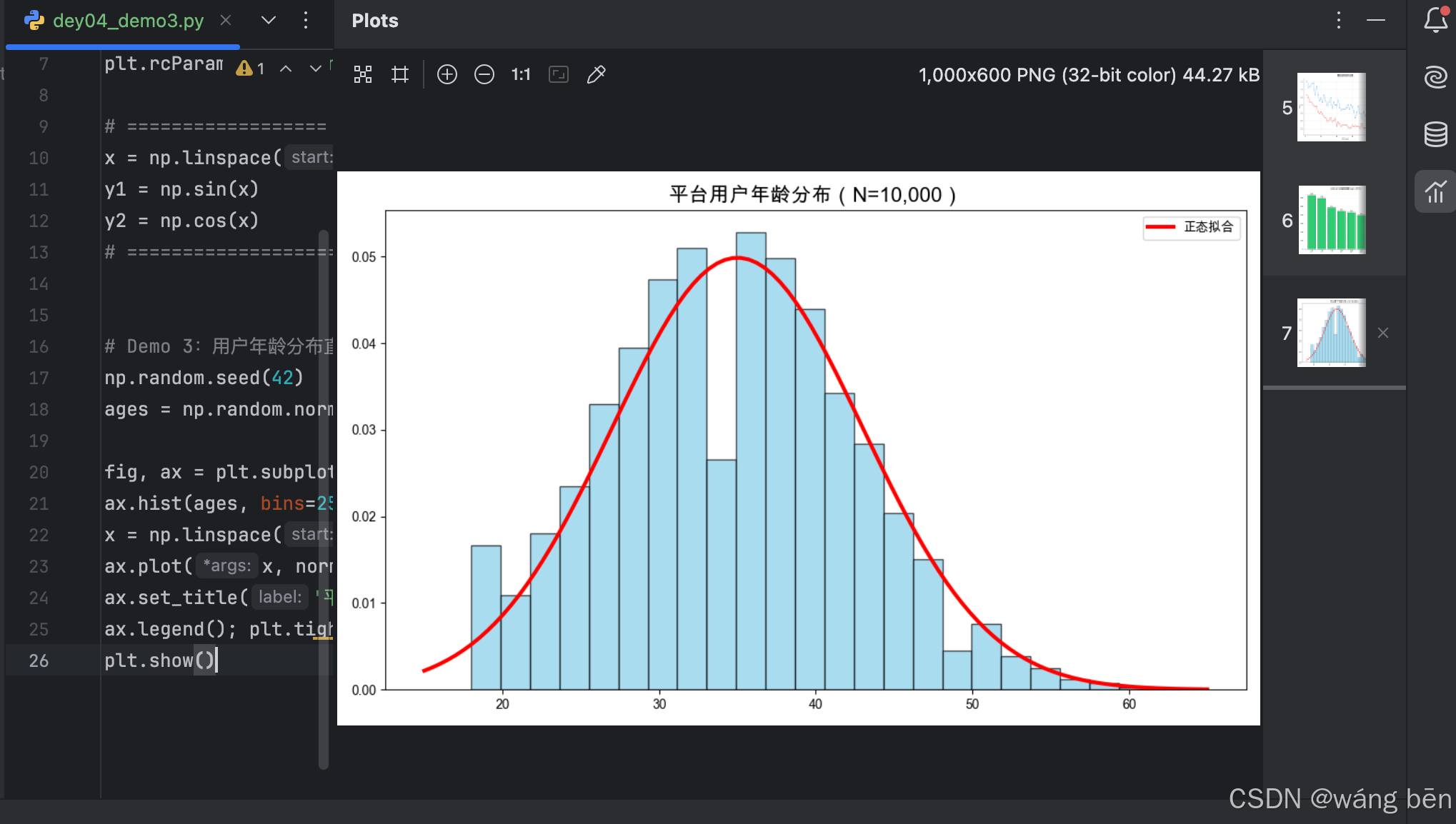
Task: Hide the Plots panel with minimize dash
Action: coord(1376,20)
